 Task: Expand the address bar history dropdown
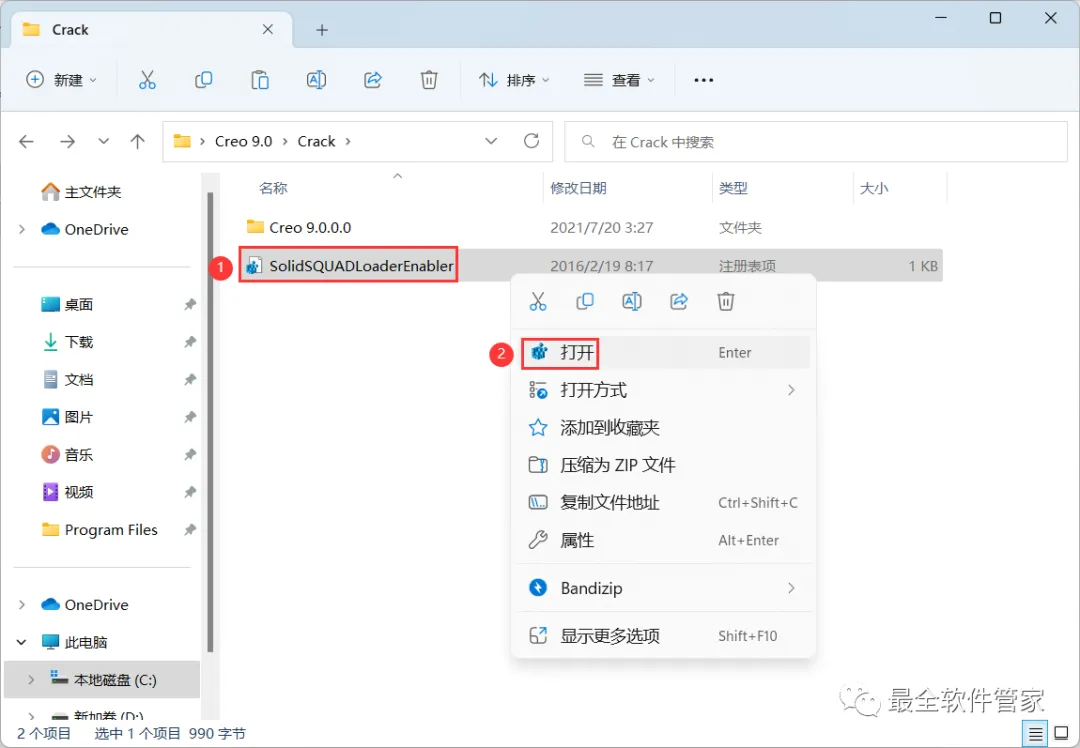[491, 141]
